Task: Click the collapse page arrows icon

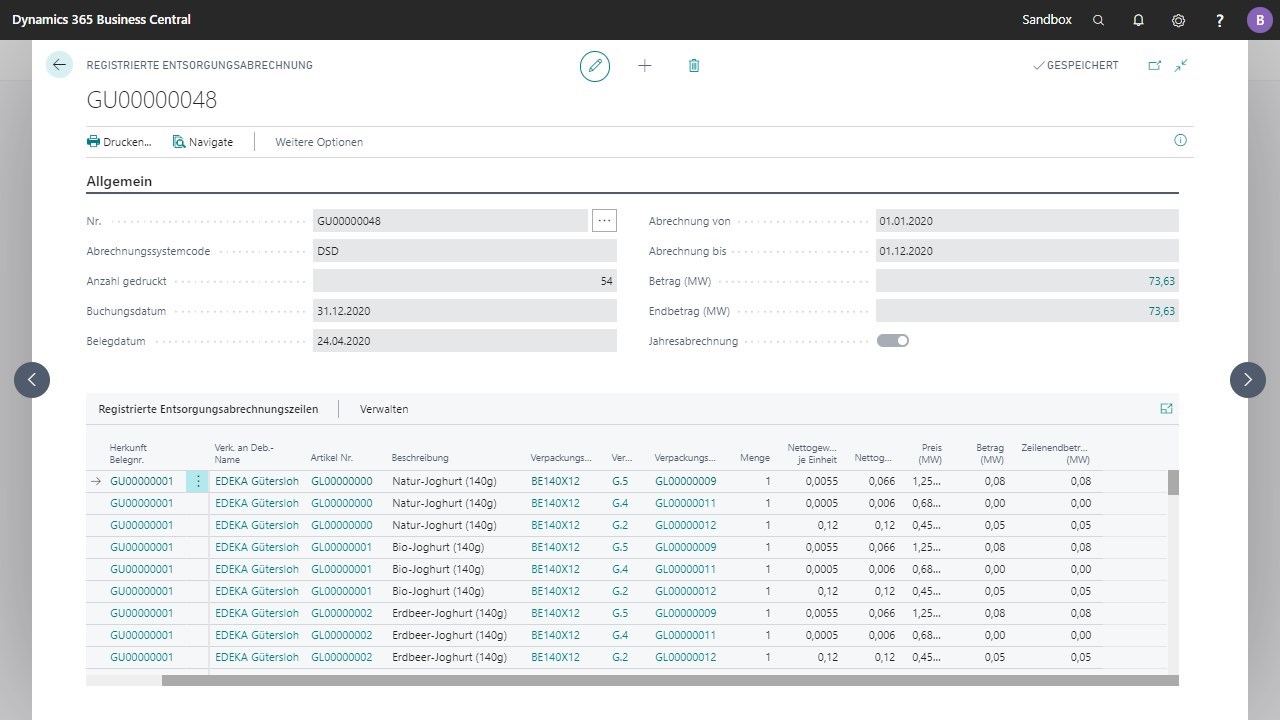Action: [x=1182, y=66]
